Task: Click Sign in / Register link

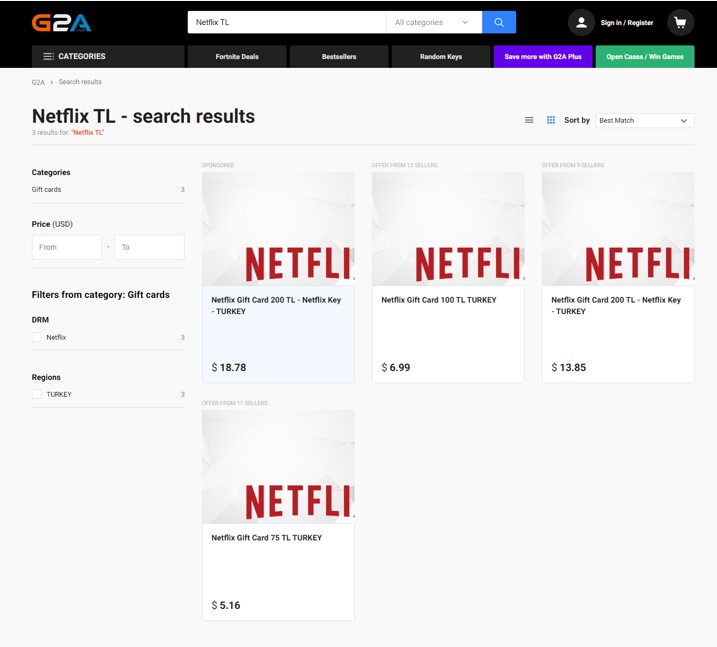Action: coord(626,22)
